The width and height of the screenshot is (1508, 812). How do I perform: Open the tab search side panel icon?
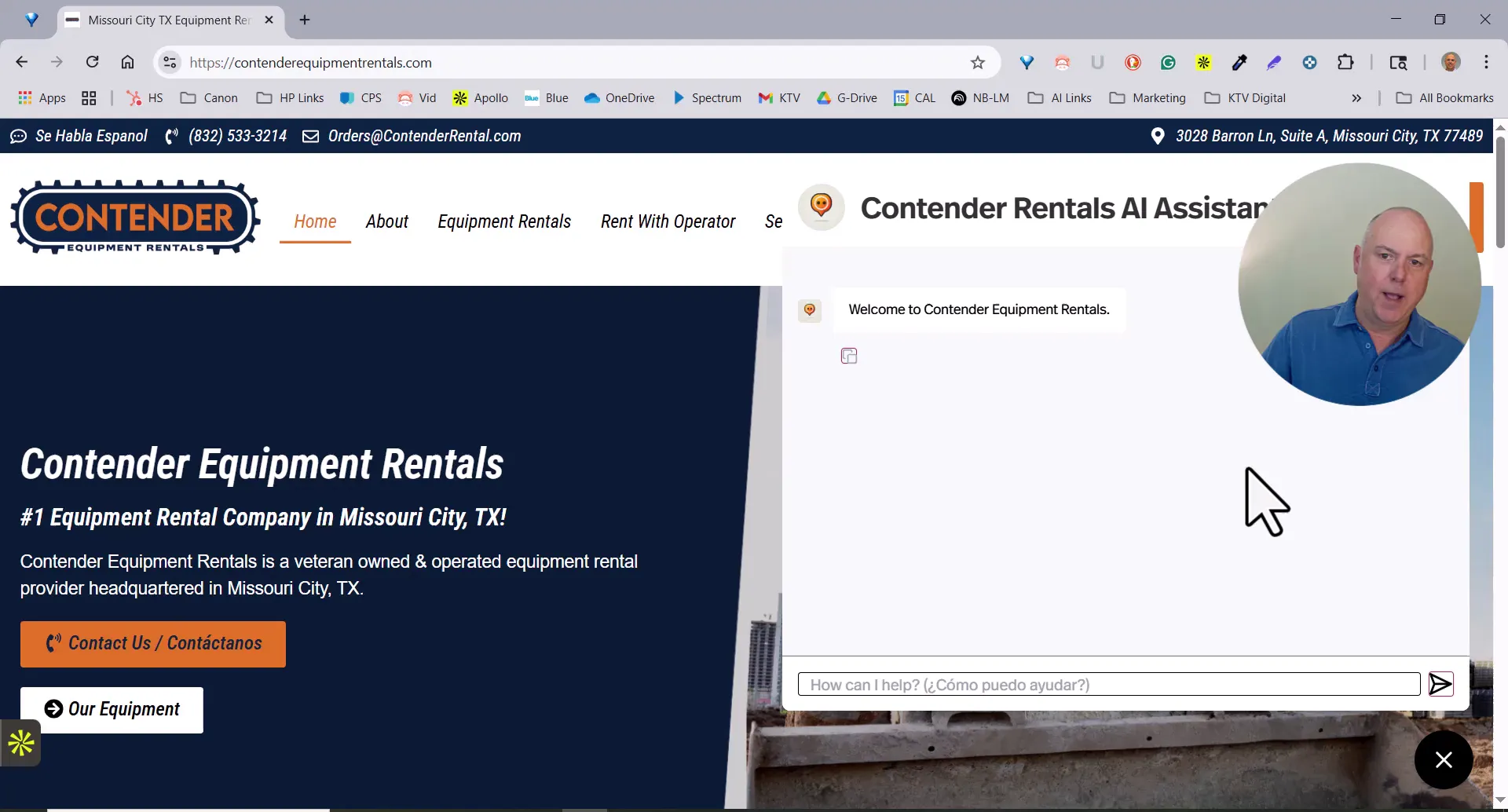(x=1398, y=62)
